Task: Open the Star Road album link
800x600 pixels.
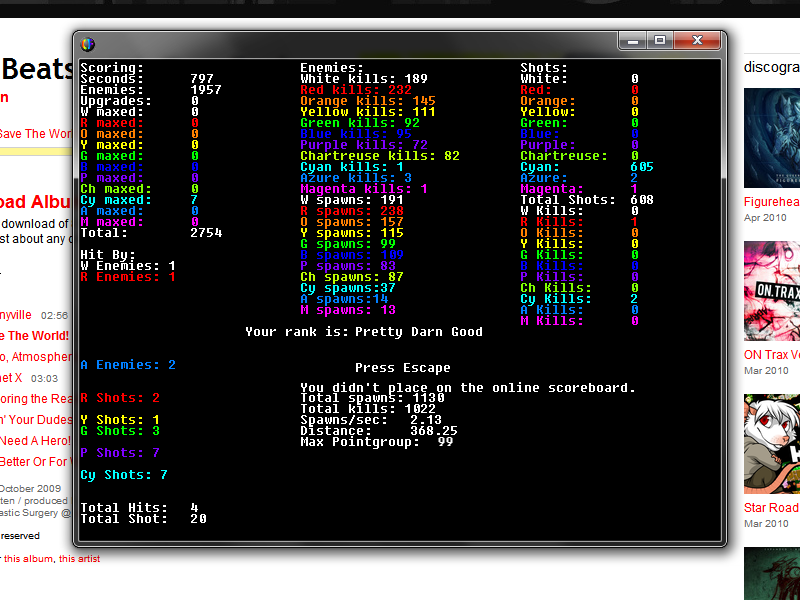Action: coord(771,508)
